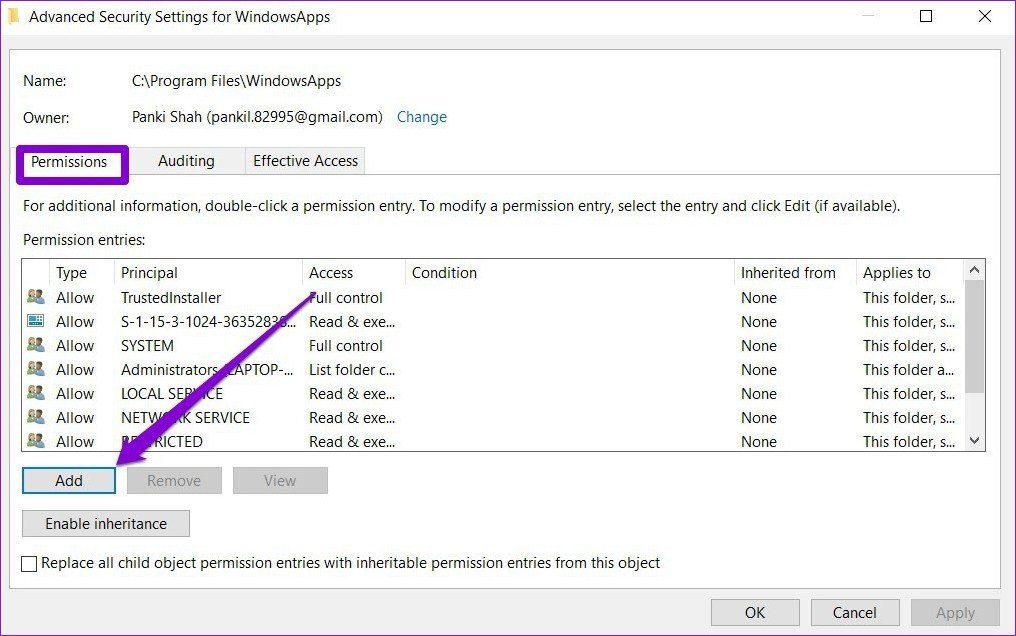Click the Cancel button
This screenshot has height=636, width=1016.
855,613
